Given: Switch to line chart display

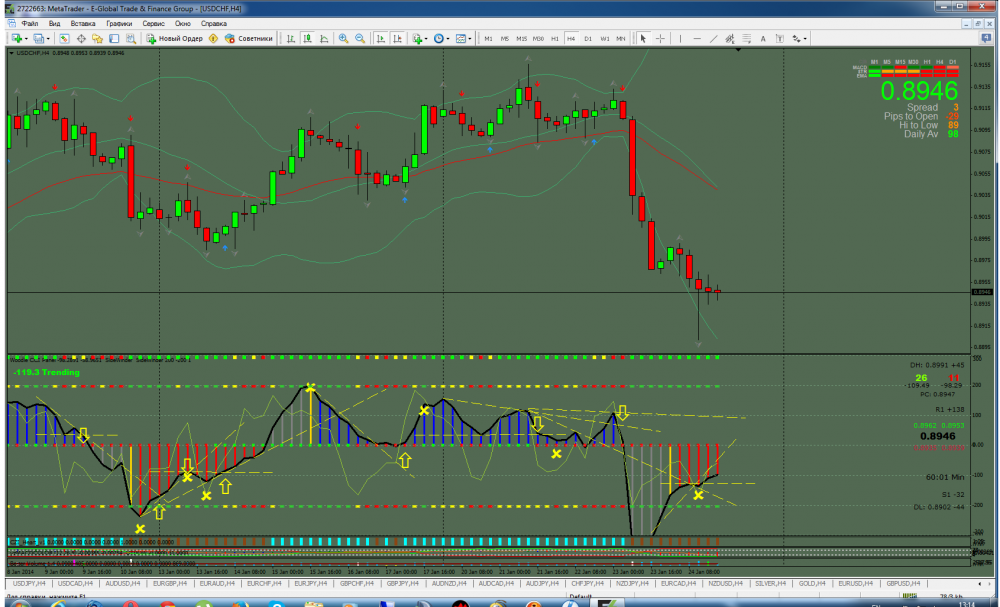Looking at the screenshot, I should point(324,38).
